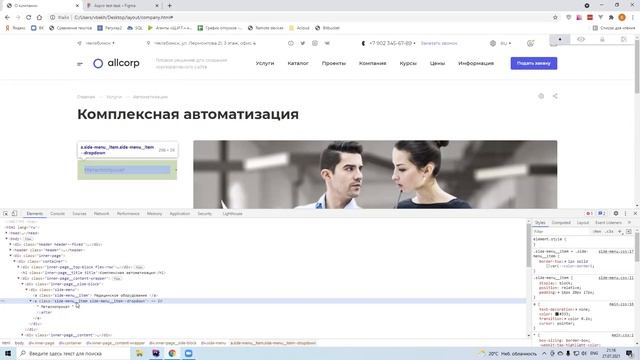Toggle the DevTools inspect element icon
This screenshot has height=360, width=640.
tap(6, 213)
